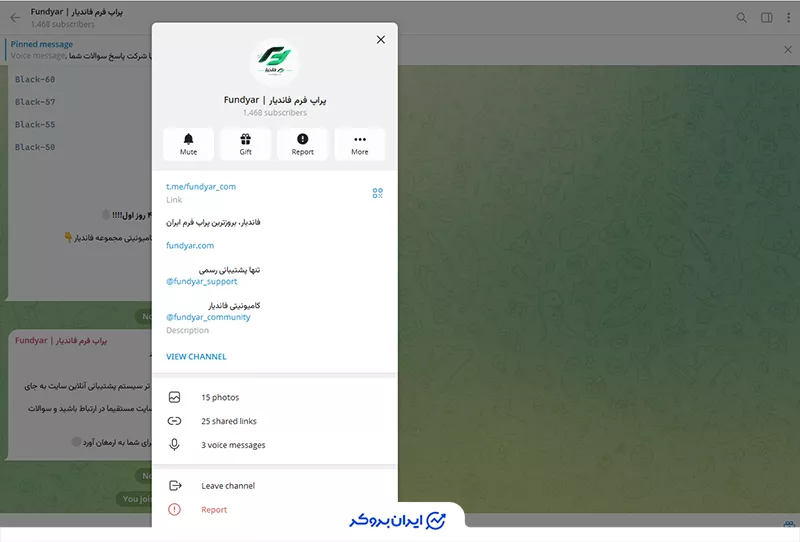Close the channel info dialog
Image resolution: width=800 pixels, height=542 pixels.
click(381, 40)
